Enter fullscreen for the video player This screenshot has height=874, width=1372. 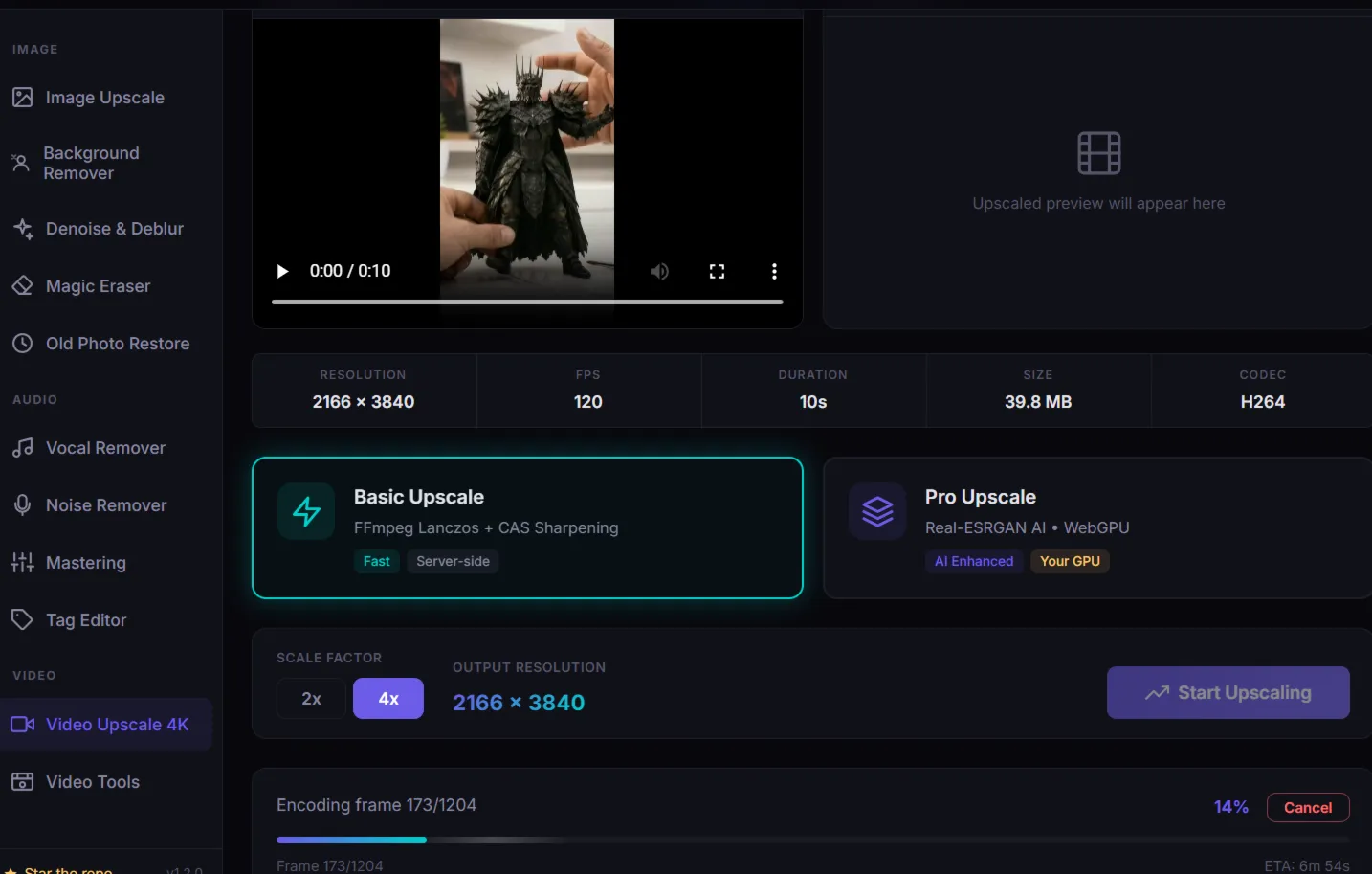(x=717, y=271)
